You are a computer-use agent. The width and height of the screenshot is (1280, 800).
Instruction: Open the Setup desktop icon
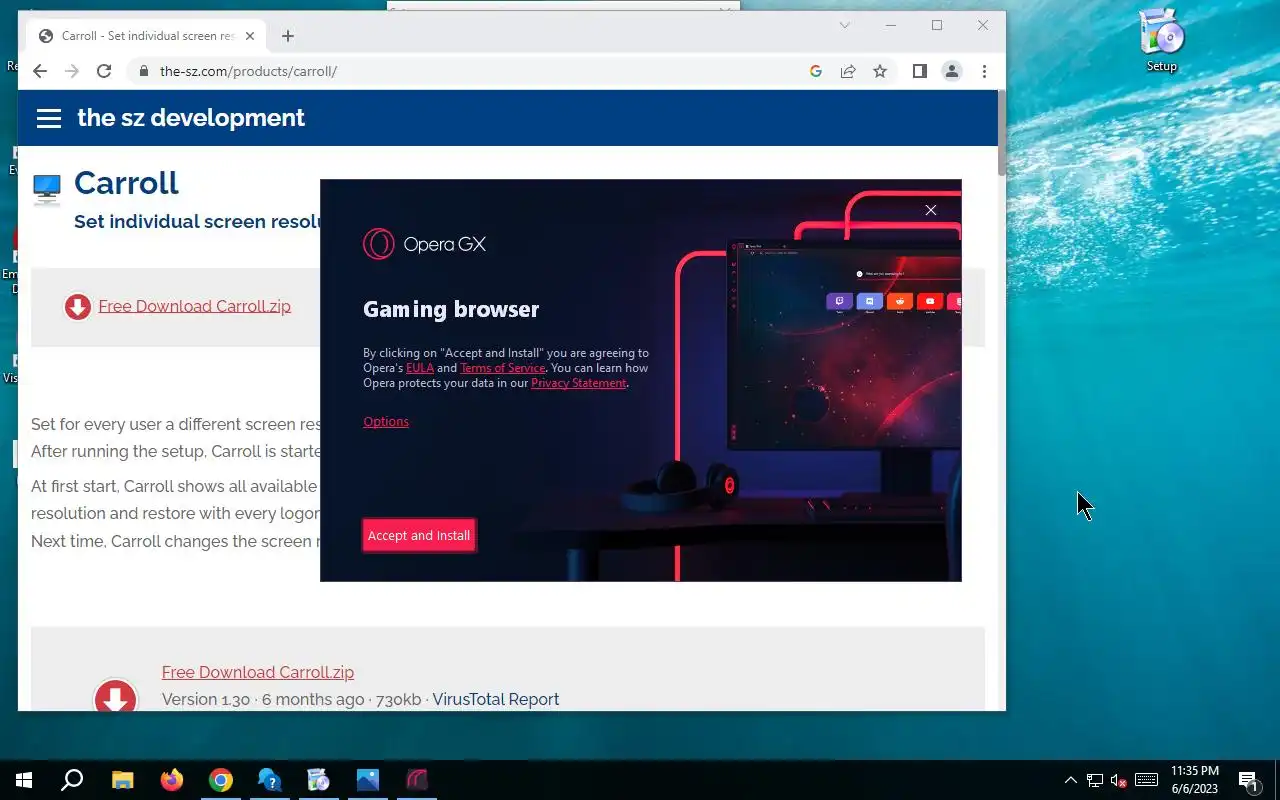[x=1161, y=40]
